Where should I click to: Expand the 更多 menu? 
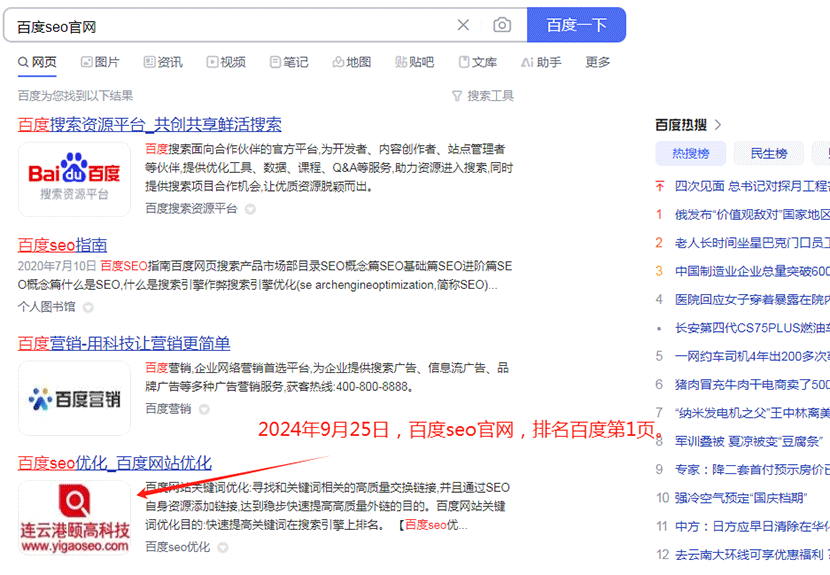pyautogui.click(x=598, y=62)
